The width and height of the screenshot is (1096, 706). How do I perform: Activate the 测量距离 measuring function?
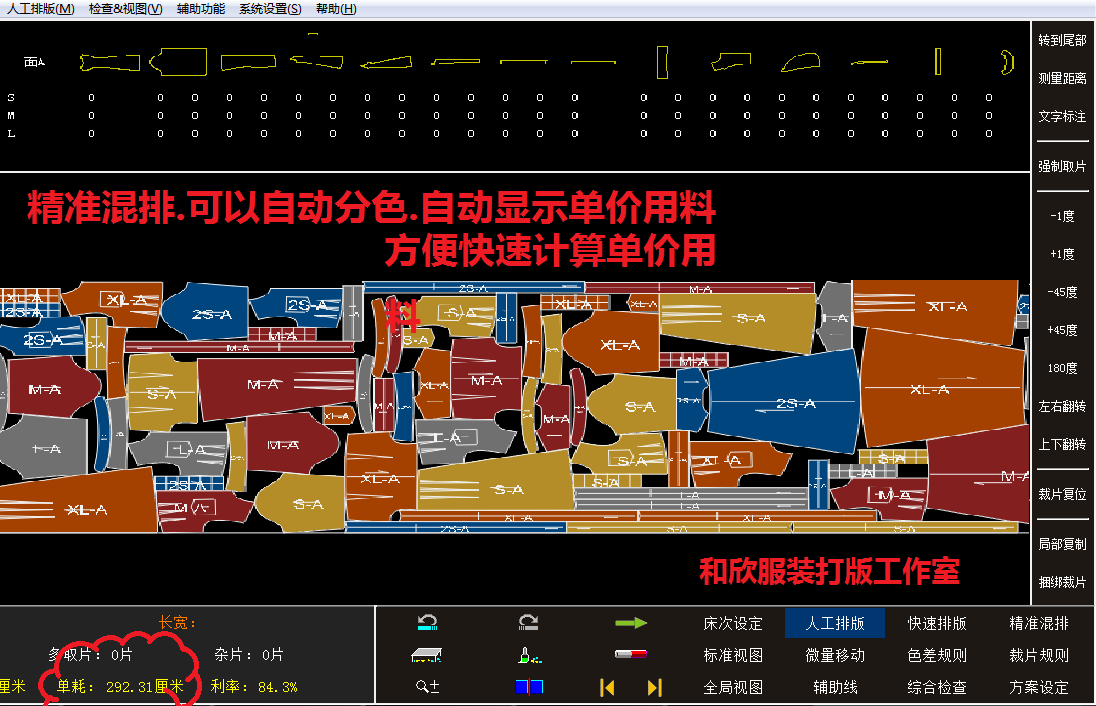pos(1062,79)
